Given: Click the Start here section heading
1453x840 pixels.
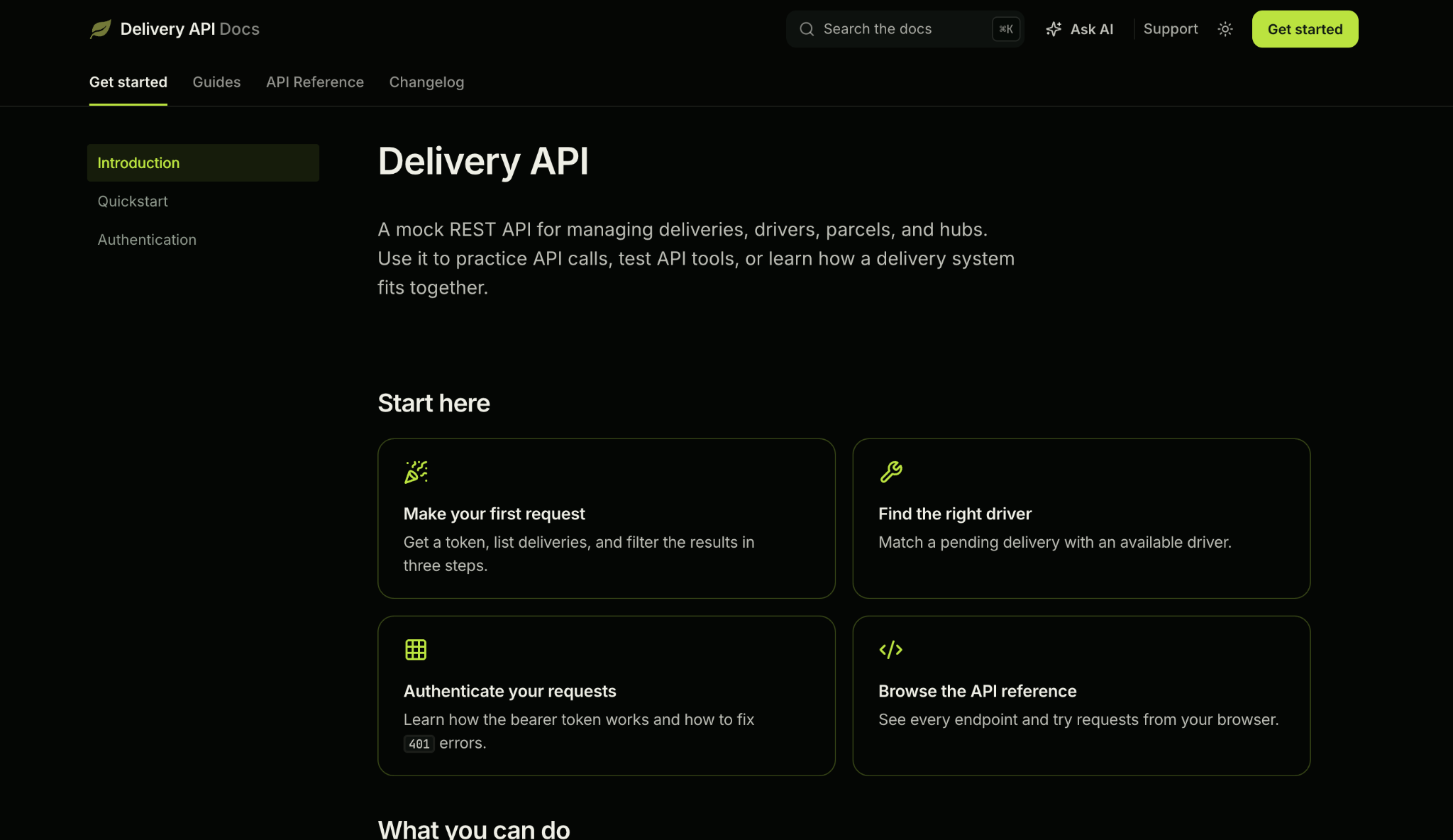Looking at the screenshot, I should [x=433, y=403].
